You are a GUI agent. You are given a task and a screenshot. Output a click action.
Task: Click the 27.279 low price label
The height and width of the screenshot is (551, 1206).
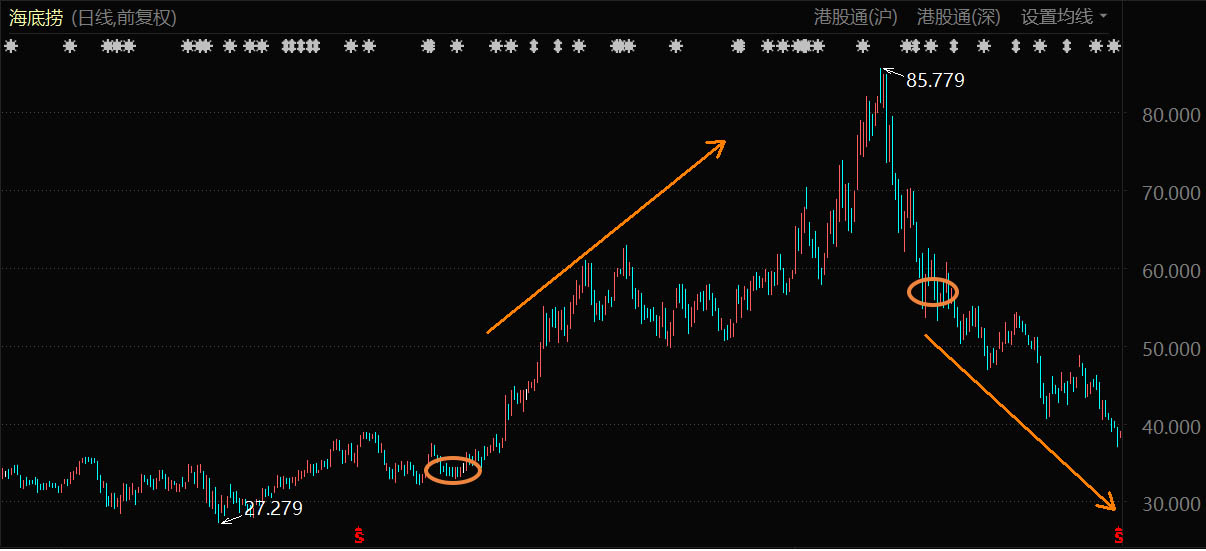273,508
